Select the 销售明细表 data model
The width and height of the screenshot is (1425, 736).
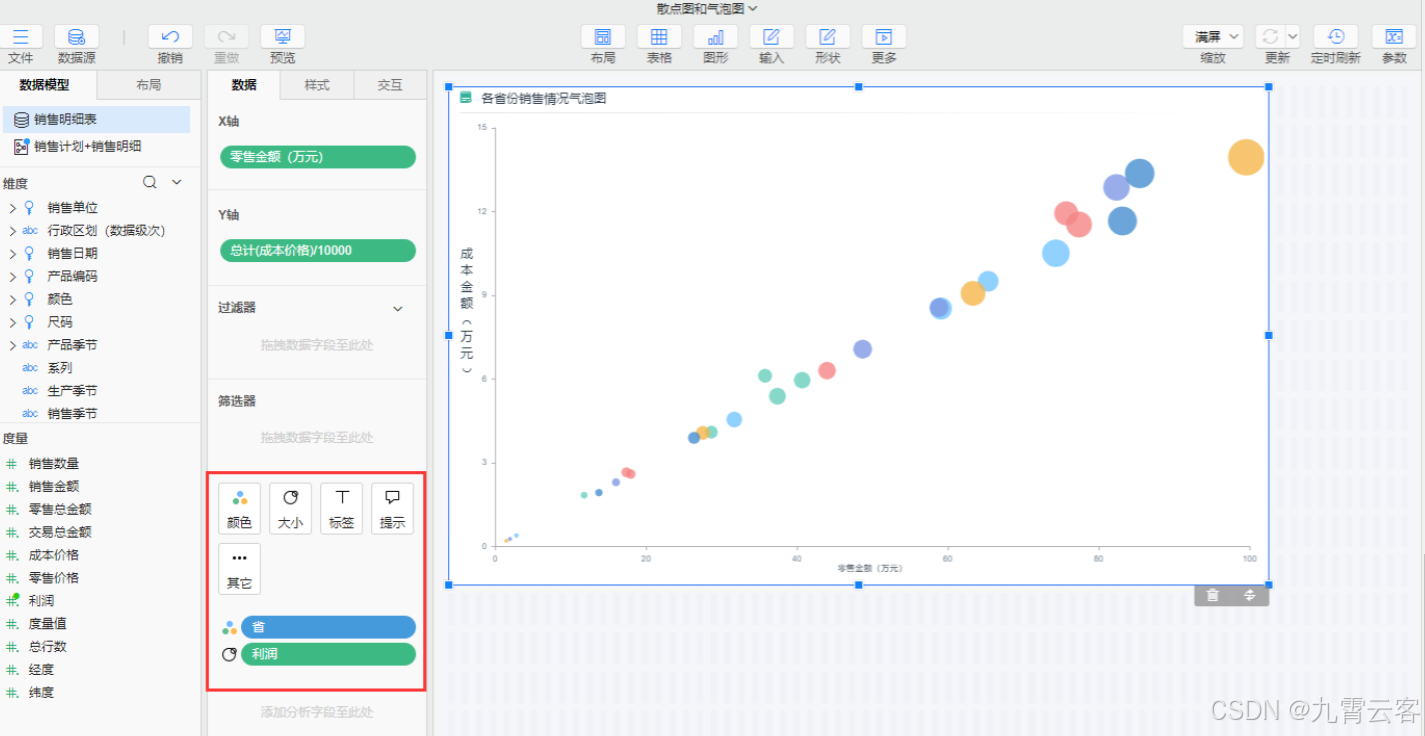coord(96,120)
